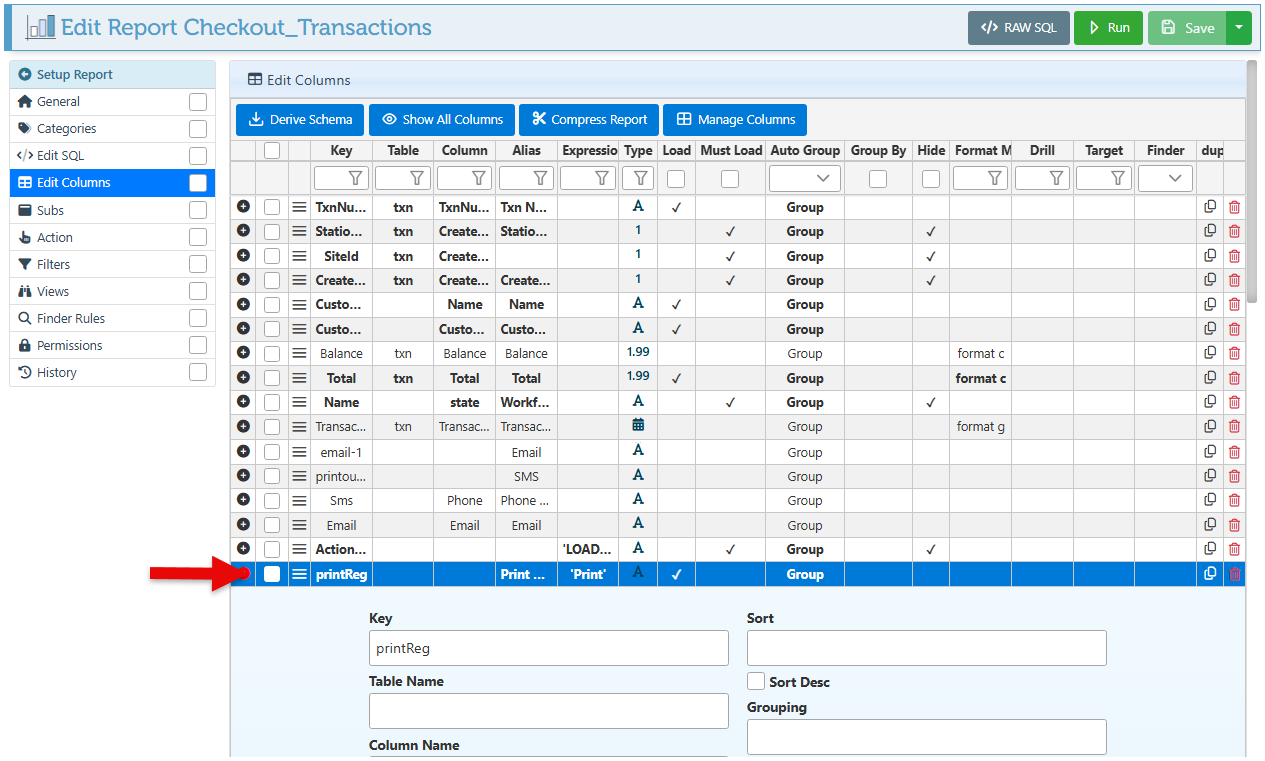Open the Auto Group filter dropdown
This screenshot has width=1265, height=761.
pos(805,178)
